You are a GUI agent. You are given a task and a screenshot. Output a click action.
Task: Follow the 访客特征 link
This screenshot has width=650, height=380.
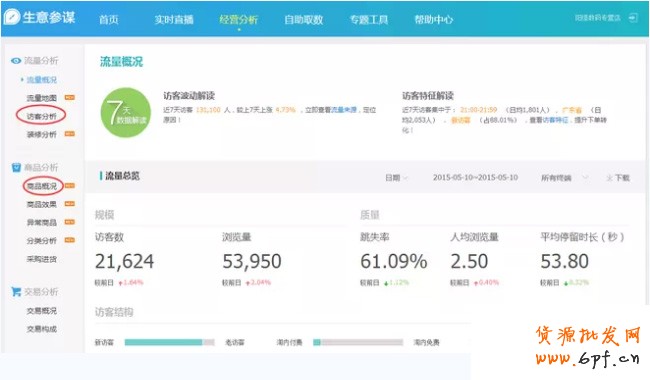pyautogui.click(x=555, y=120)
